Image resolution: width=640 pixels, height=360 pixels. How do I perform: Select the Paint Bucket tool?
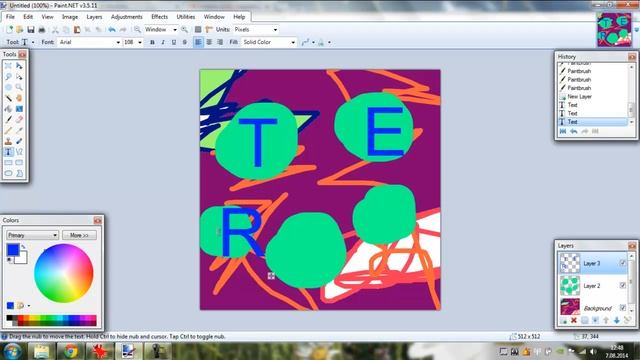[x=8, y=109]
